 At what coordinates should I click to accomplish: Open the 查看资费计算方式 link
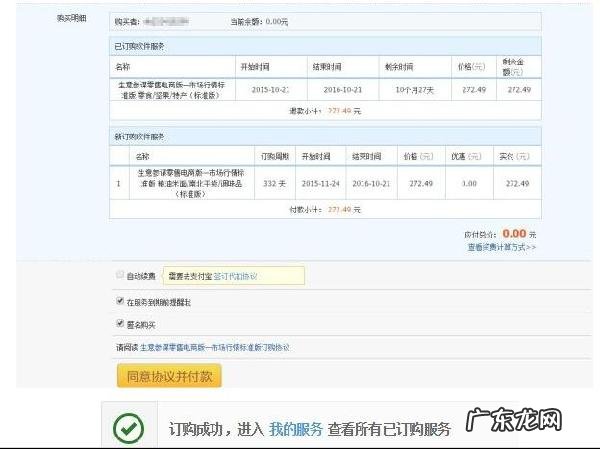click(x=502, y=247)
